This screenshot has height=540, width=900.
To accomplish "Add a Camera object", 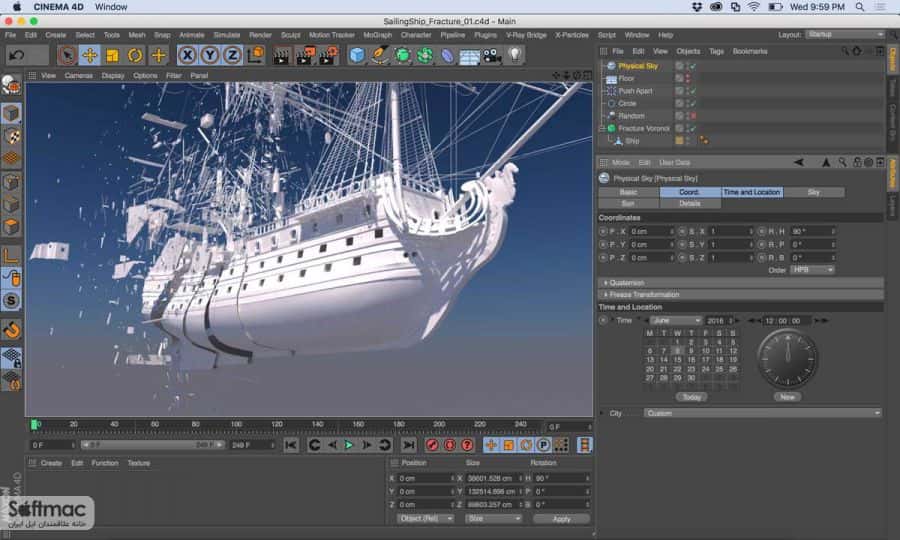I will point(492,56).
